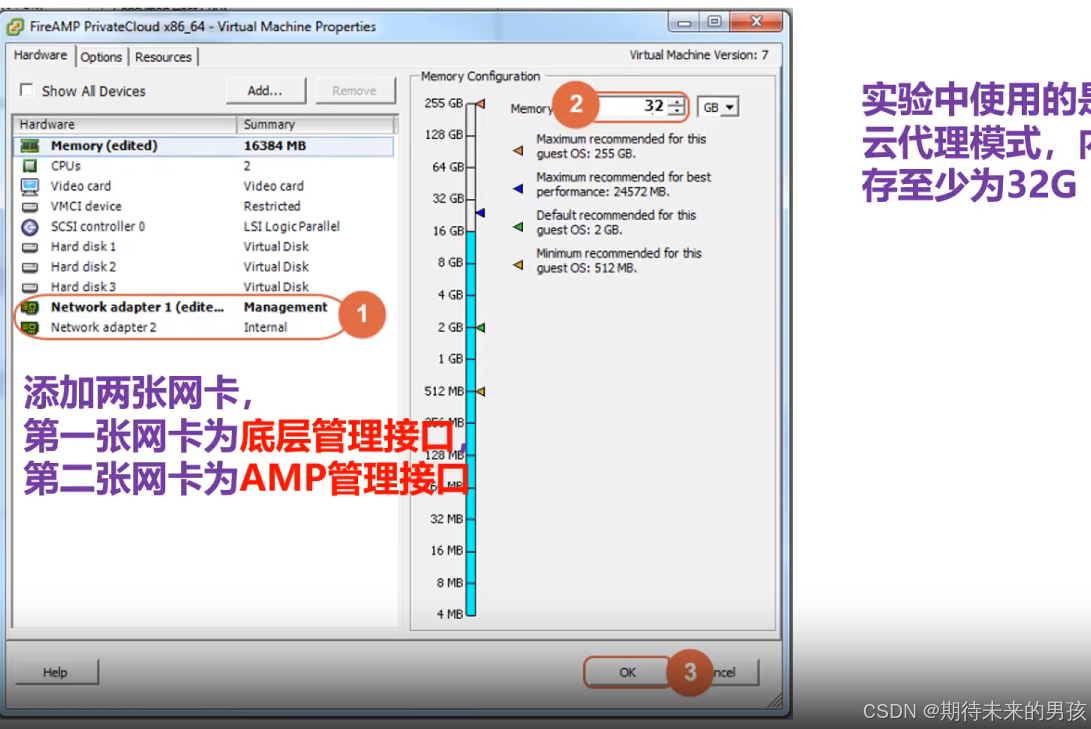Switch to the Hardware tab
The height and width of the screenshot is (729, 1091).
click(x=40, y=55)
